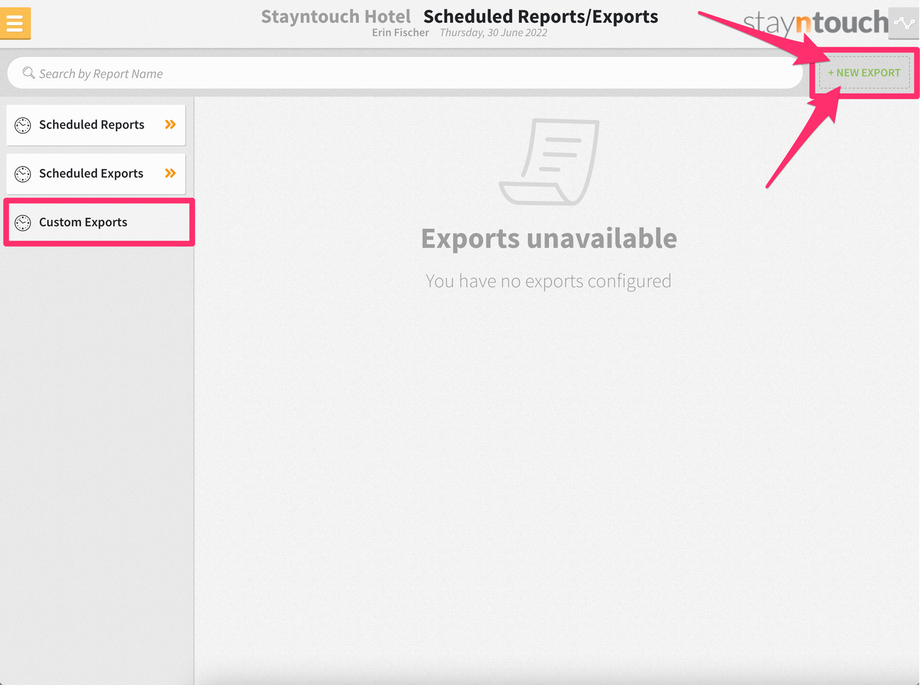Click the Exports unavailable message
The image size is (920, 685).
coord(549,238)
